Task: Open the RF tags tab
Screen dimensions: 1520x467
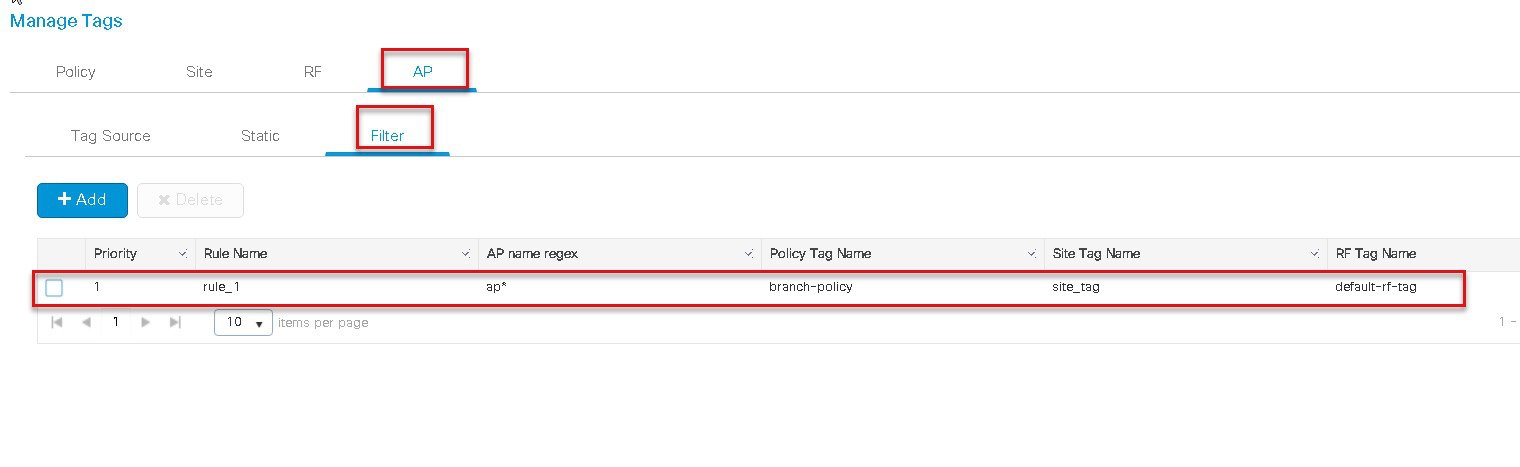Action: (313, 72)
